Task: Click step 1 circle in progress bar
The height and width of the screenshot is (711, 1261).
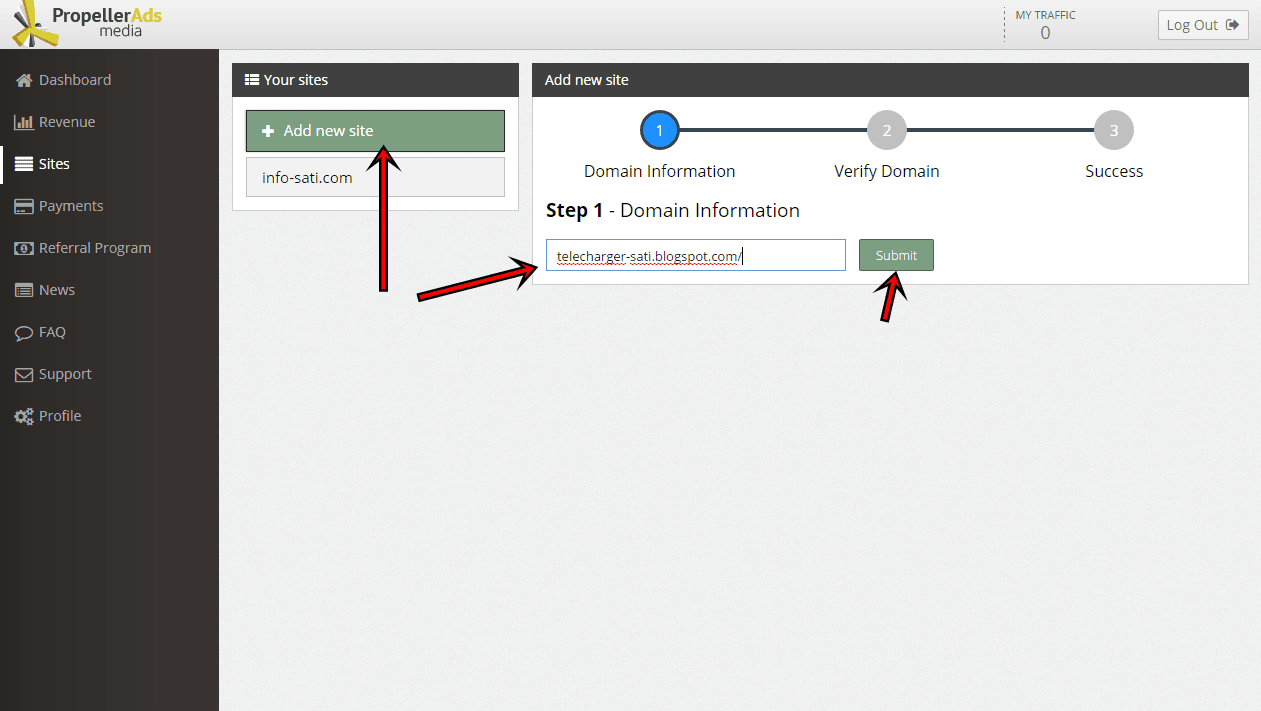Action: pyautogui.click(x=660, y=130)
